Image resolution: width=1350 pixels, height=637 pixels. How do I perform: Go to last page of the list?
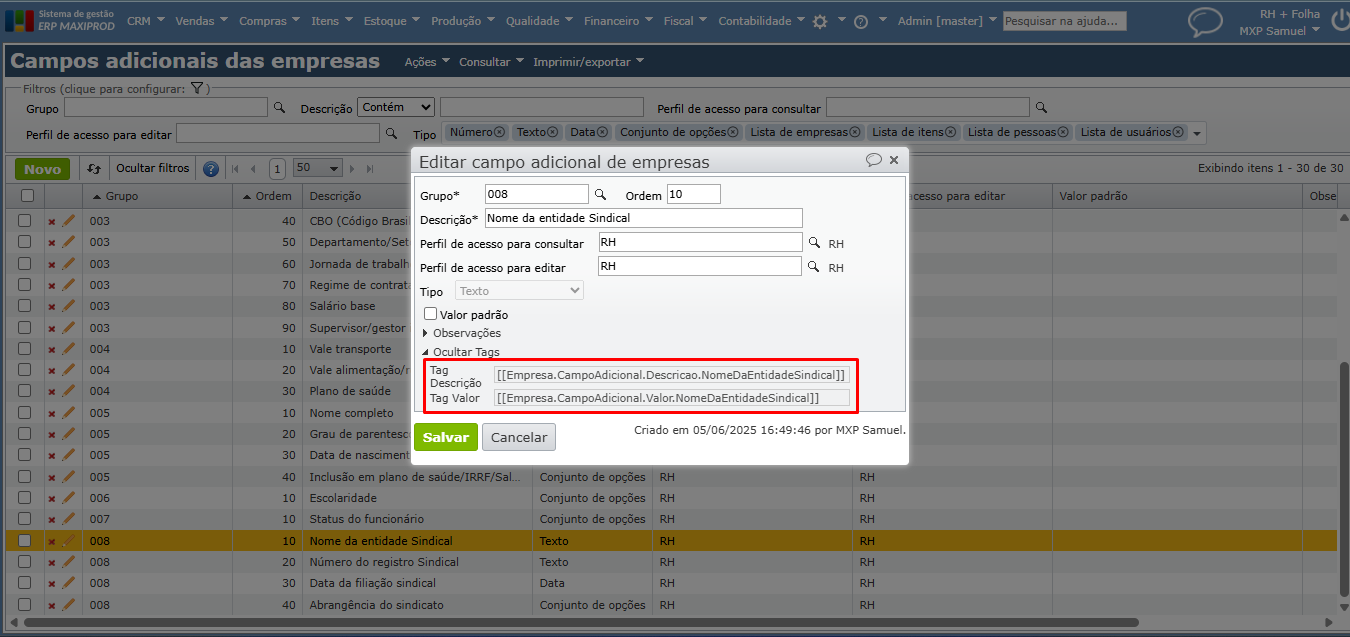pos(370,169)
